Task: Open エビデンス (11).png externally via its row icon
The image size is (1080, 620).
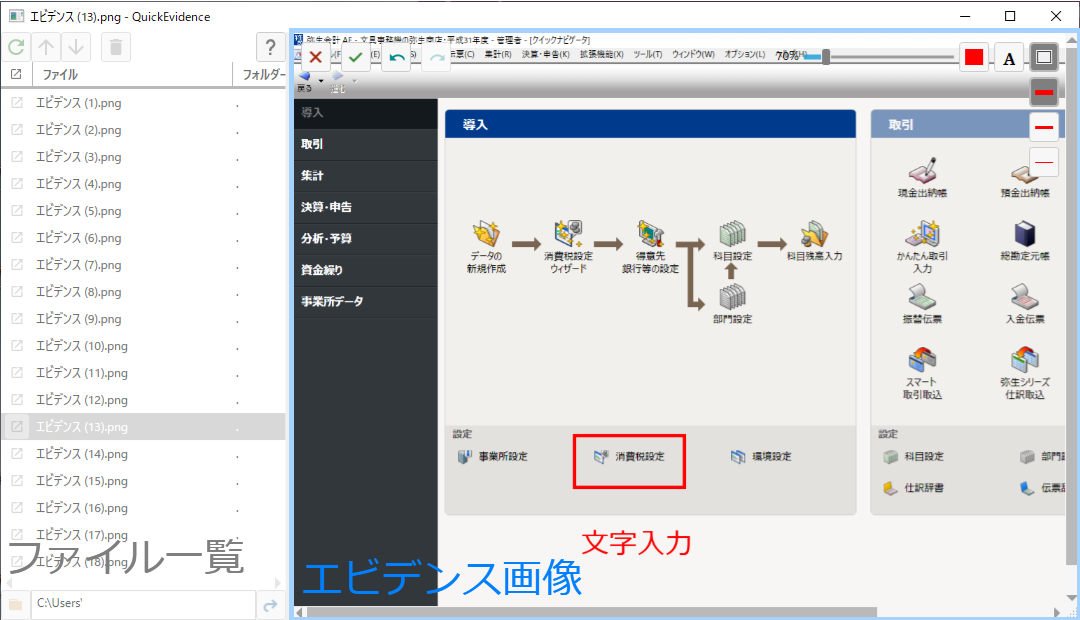Action: 17,373
